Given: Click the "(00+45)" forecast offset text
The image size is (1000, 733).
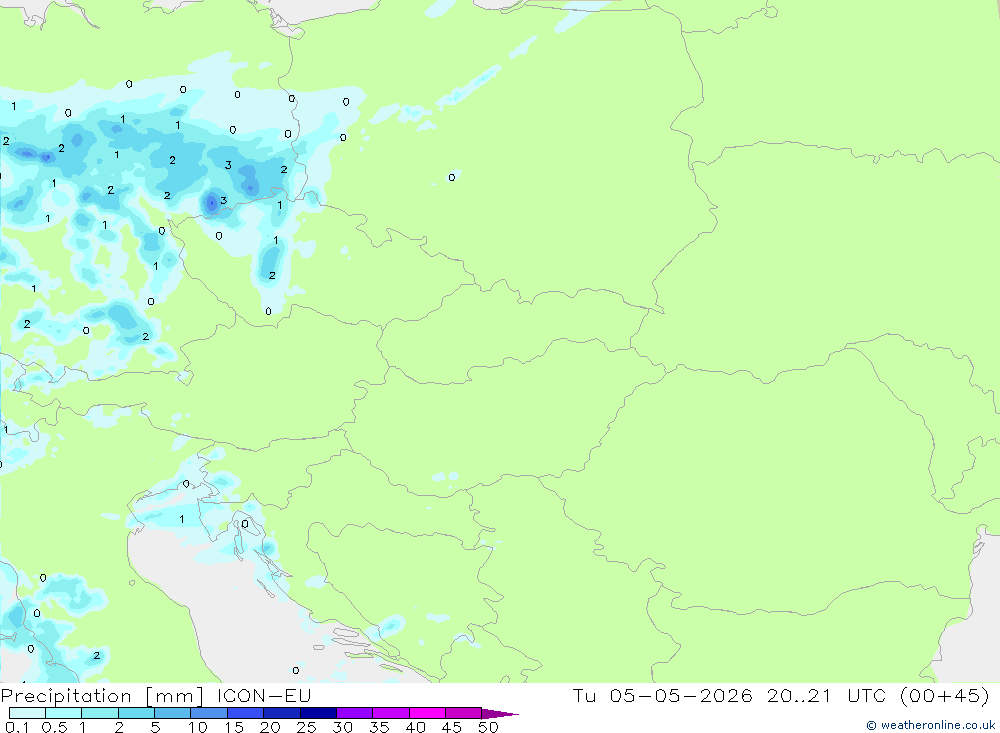Looking at the screenshot, I should (945, 695).
